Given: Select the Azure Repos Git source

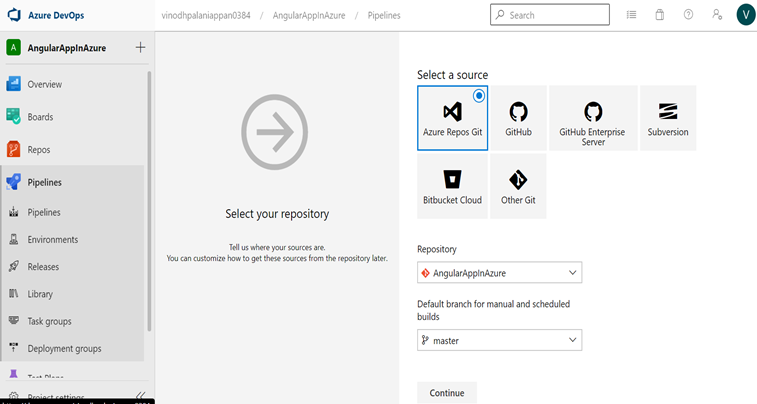Looking at the screenshot, I should 452,118.
